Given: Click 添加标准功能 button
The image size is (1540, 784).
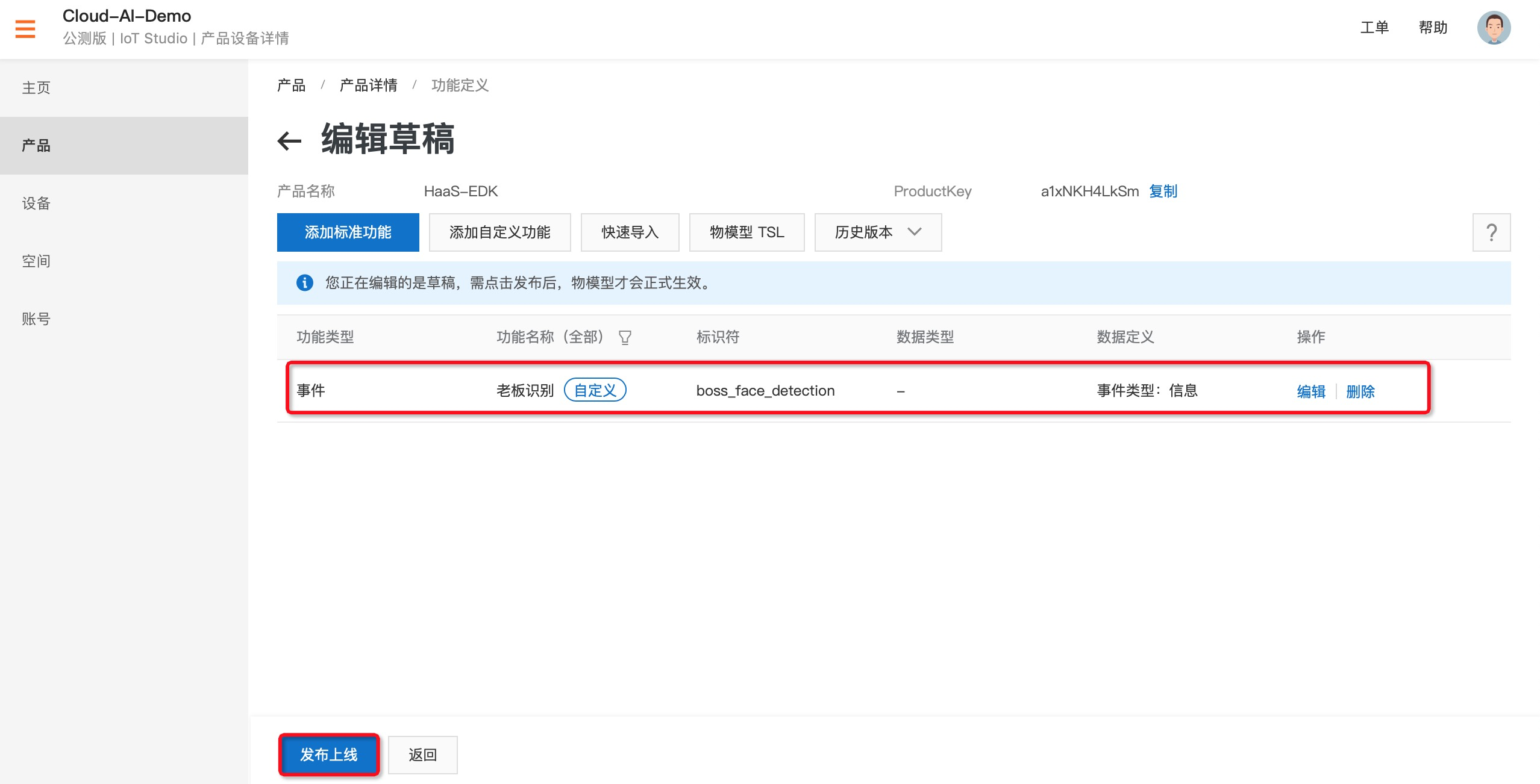Looking at the screenshot, I should tap(348, 232).
